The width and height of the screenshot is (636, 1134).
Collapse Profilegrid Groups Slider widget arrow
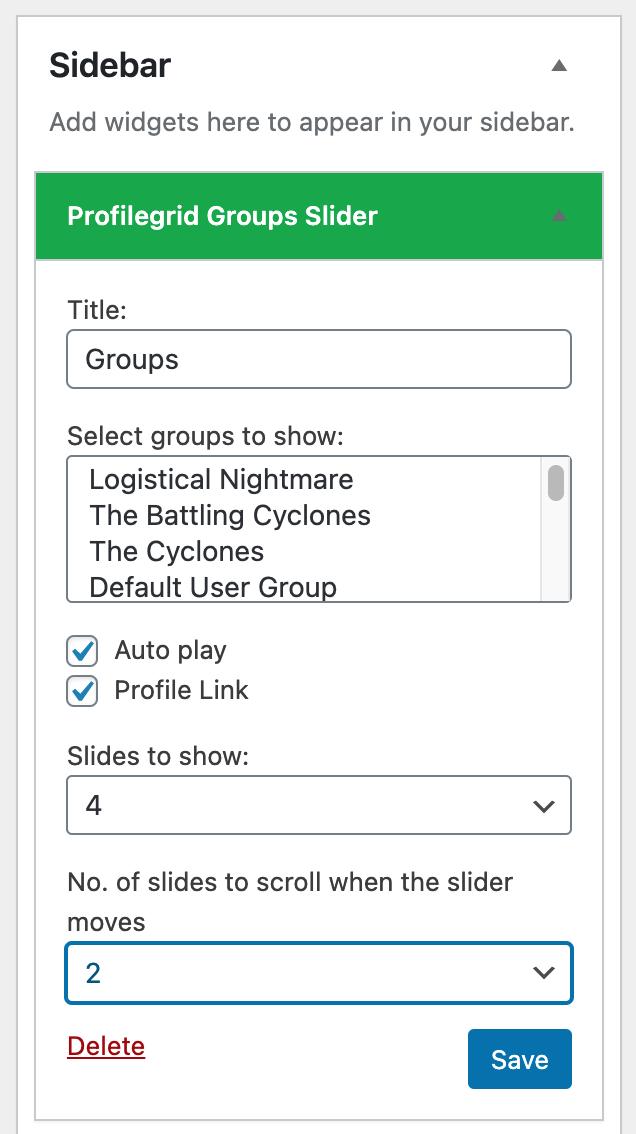pyautogui.click(x=559, y=216)
